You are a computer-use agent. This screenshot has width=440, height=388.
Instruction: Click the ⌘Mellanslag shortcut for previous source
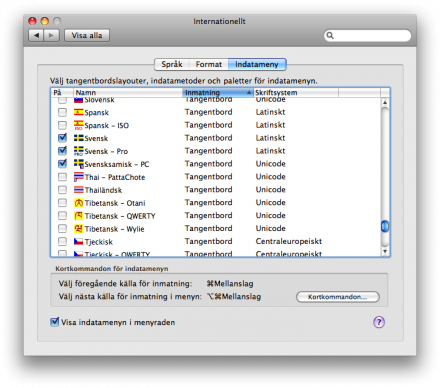click(230, 284)
